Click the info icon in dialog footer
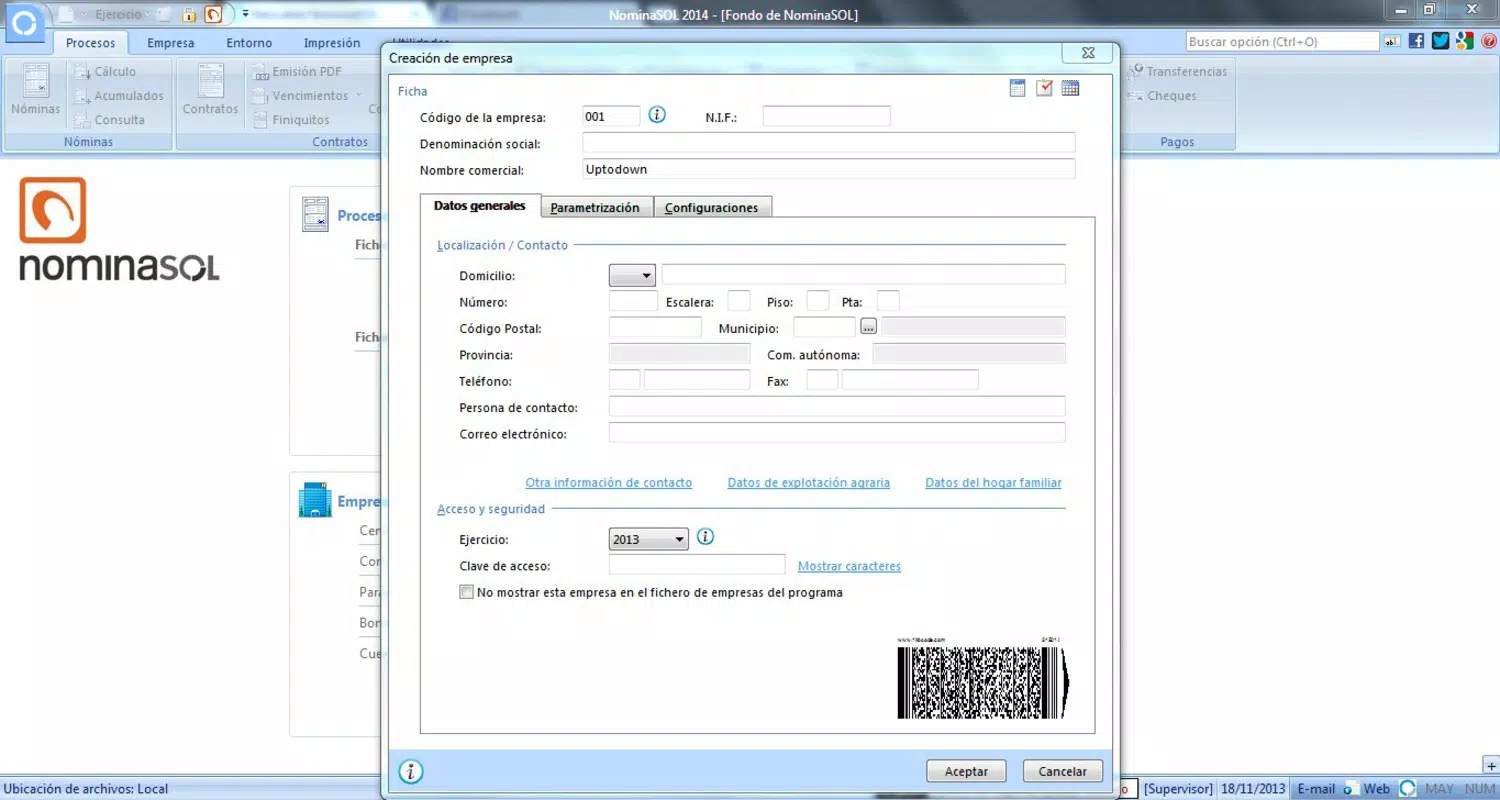This screenshot has width=1500, height=800. click(x=411, y=771)
